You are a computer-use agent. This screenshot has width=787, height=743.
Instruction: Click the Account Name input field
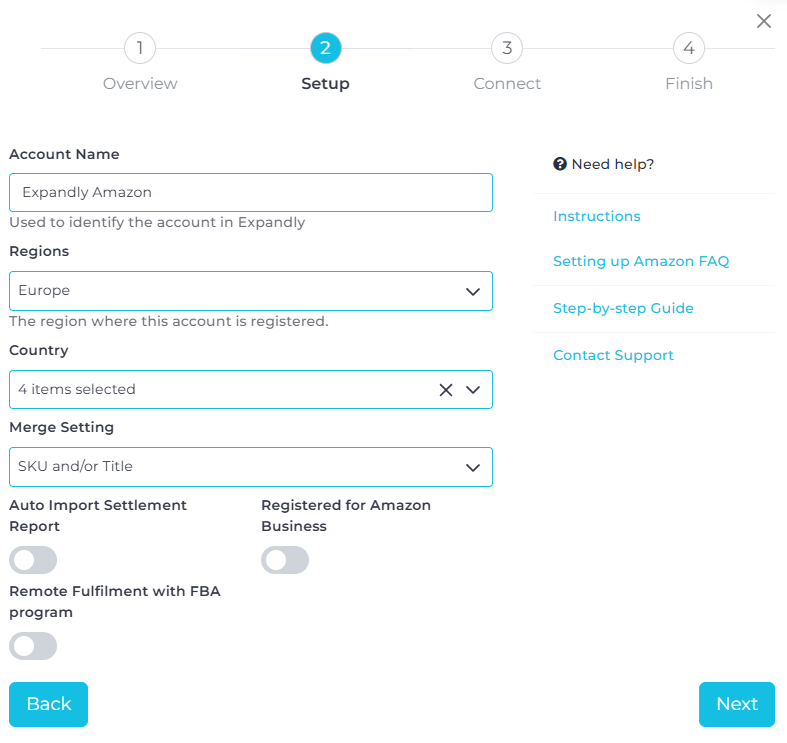pyautogui.click(x=250, y=193)
